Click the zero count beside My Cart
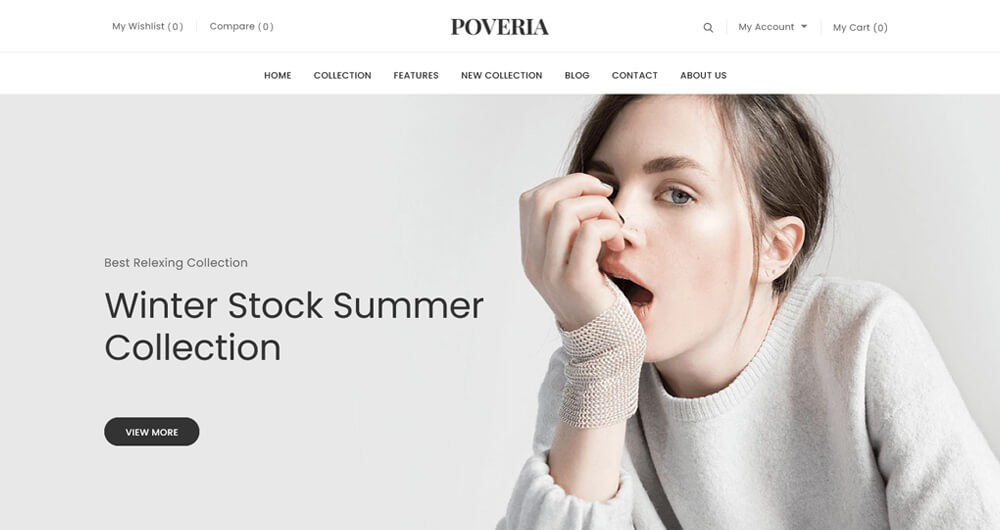The width and height of the screenshot is (1000, 530). [x=880, y=27]
